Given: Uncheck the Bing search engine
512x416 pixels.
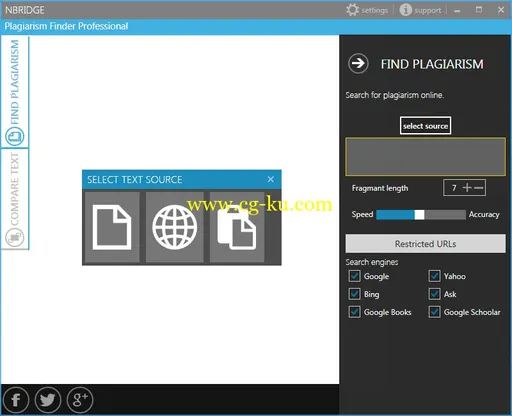Looking at the screenshot, I should tap(354, 294).
